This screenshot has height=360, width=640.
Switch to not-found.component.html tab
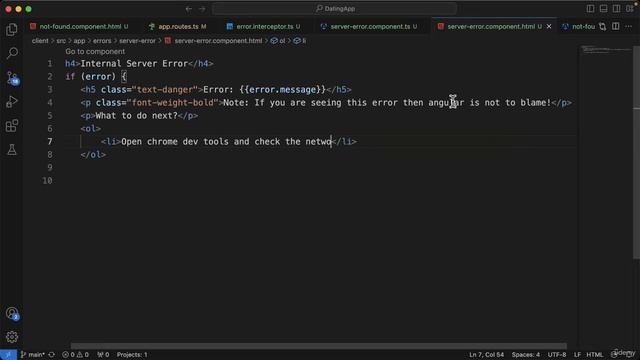(79, 27)
